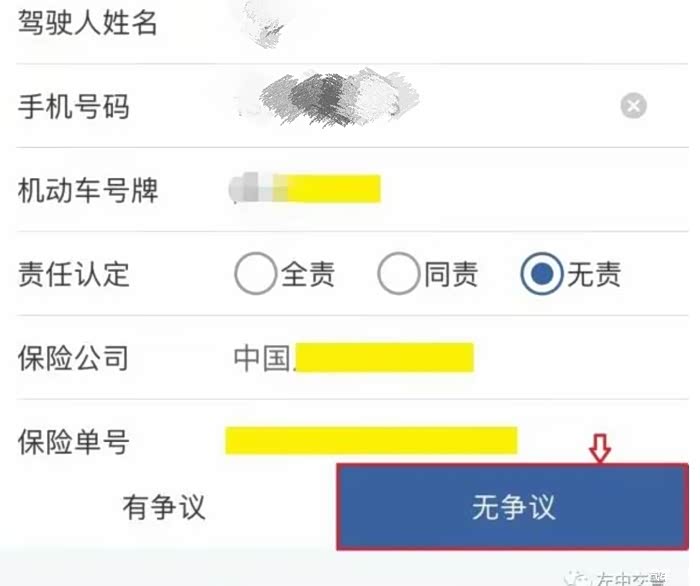Click the red down arrow marker
The height and width of the screenshot is (586, 700).
600,448
